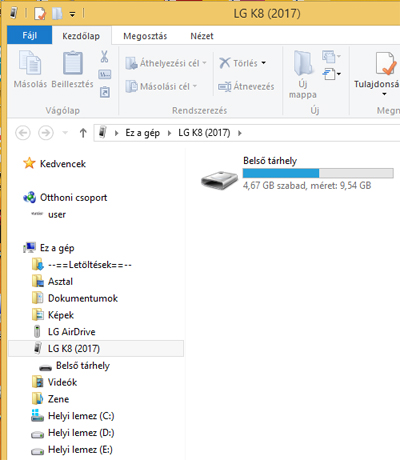Open the Fájl menu tab
400x460 pixels.
pyautogui.click(x=29, y=35)
